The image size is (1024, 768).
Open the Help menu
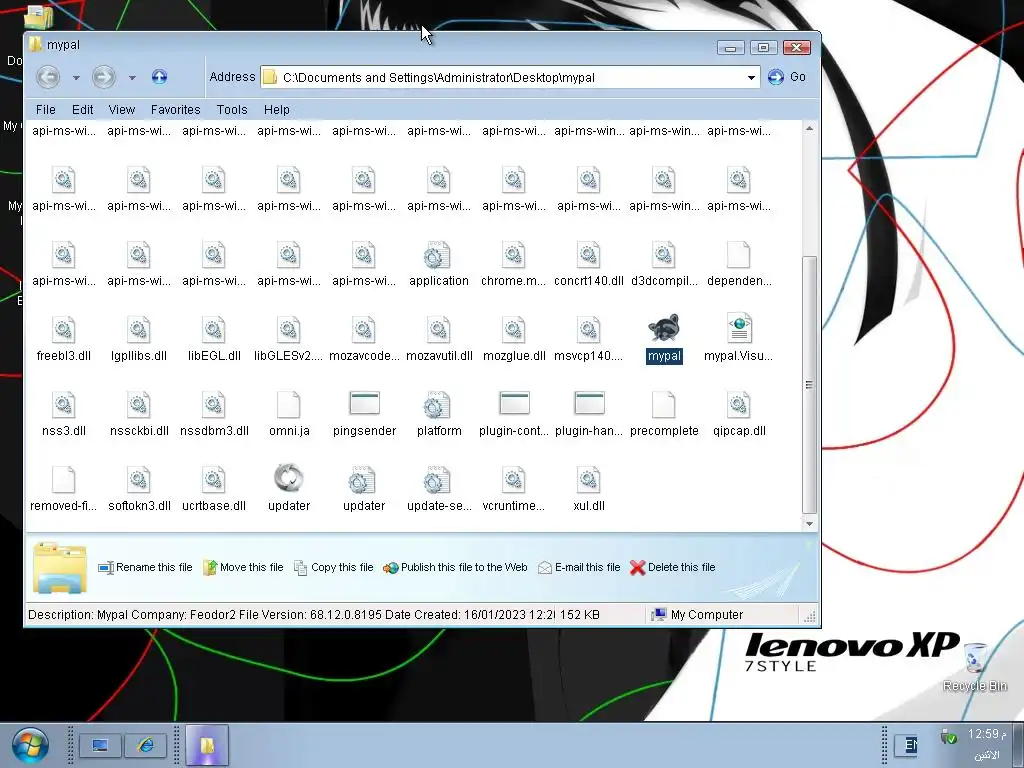click(277, 110)
